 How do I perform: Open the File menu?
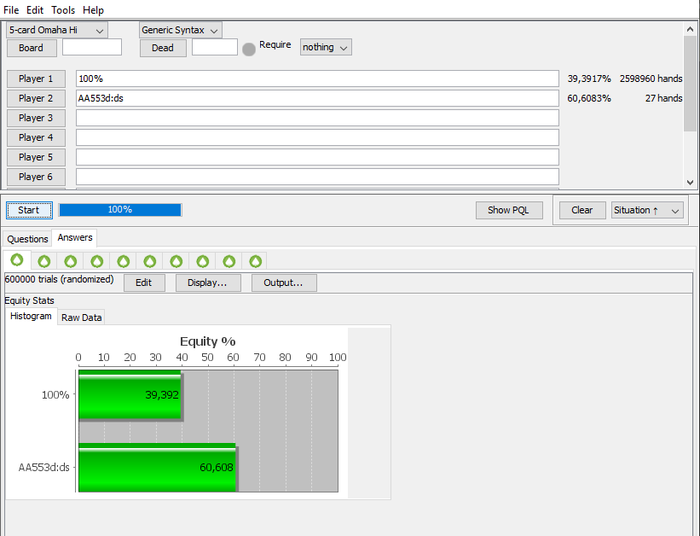coord(11,10)
